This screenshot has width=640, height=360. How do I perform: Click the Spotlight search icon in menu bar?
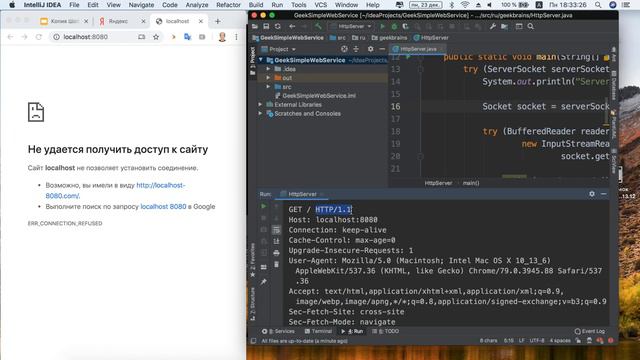tap(598, 5)
